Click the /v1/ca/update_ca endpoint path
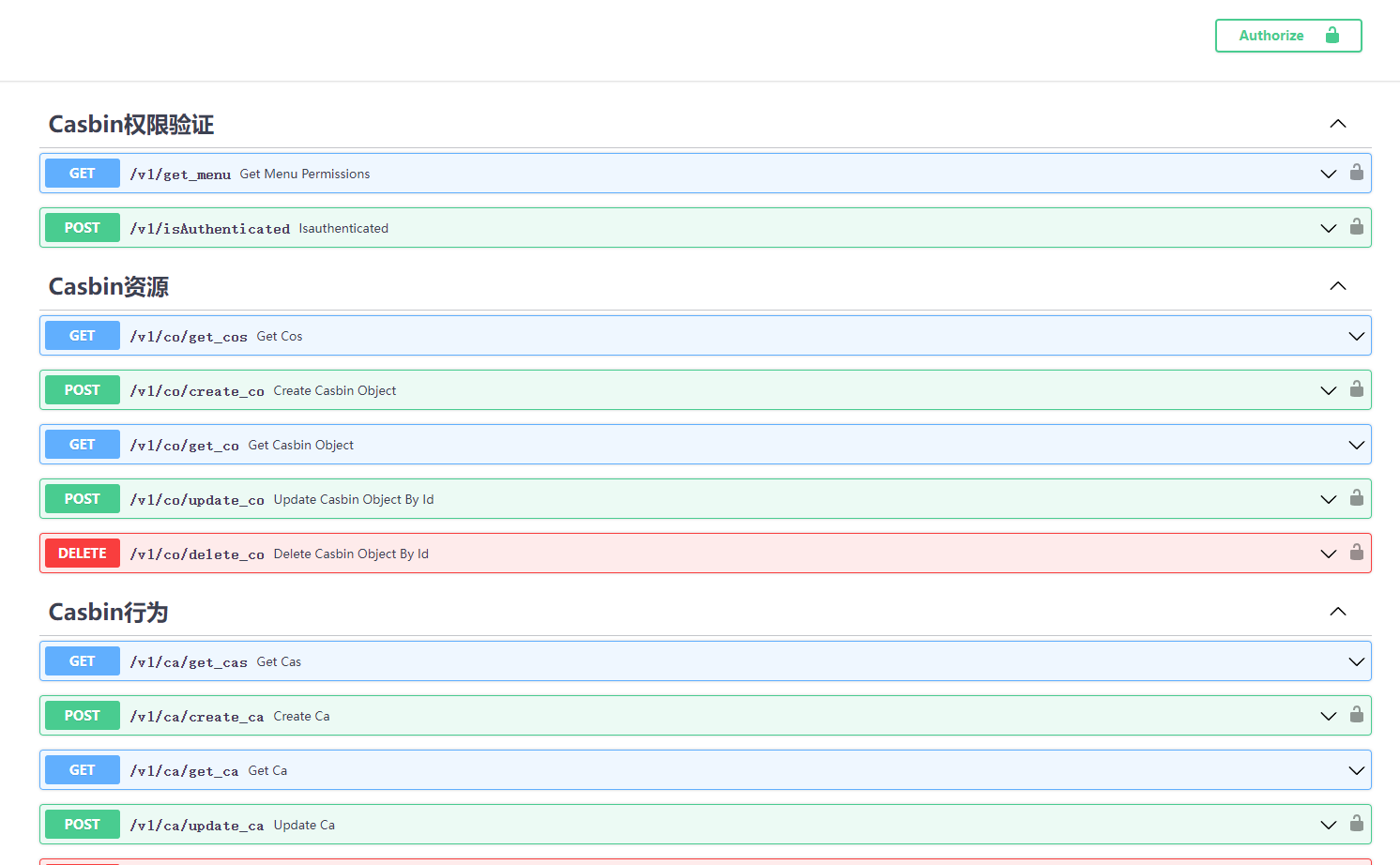1400x865 pixels. point(197,826)
